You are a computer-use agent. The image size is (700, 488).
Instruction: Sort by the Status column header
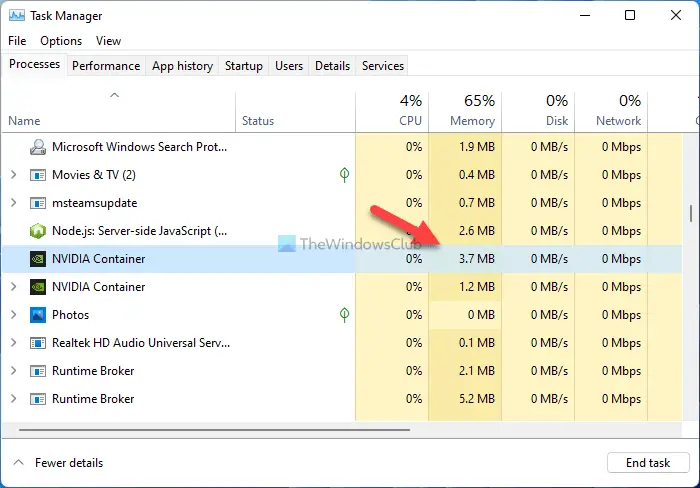tap(295, 112)
